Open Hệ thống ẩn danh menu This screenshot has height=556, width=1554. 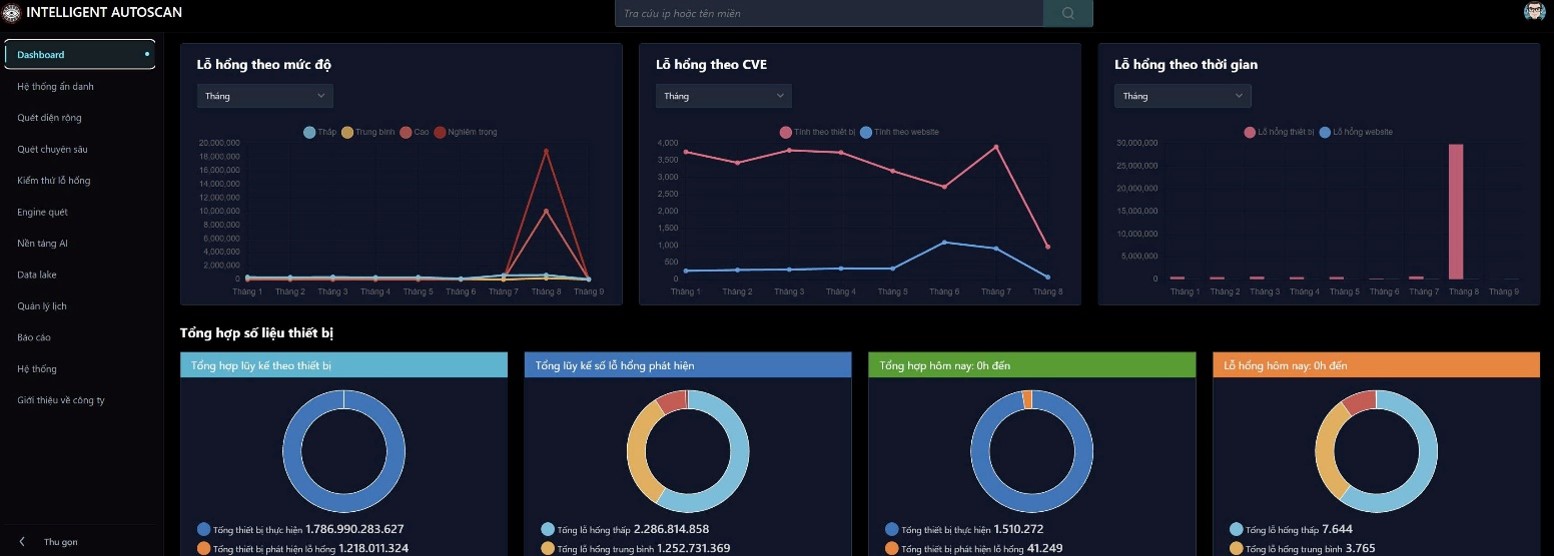tap(55, 86)
